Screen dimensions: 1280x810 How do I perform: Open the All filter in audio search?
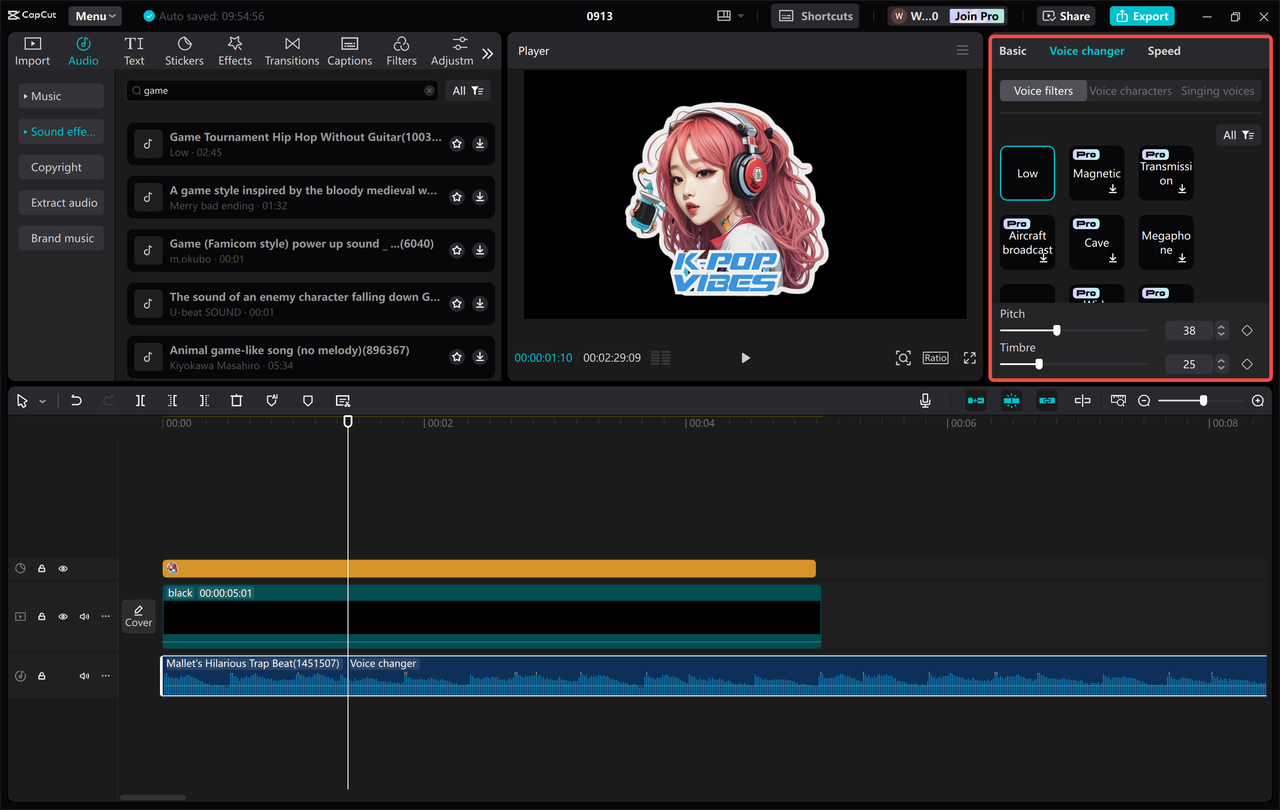coord(468,90)
